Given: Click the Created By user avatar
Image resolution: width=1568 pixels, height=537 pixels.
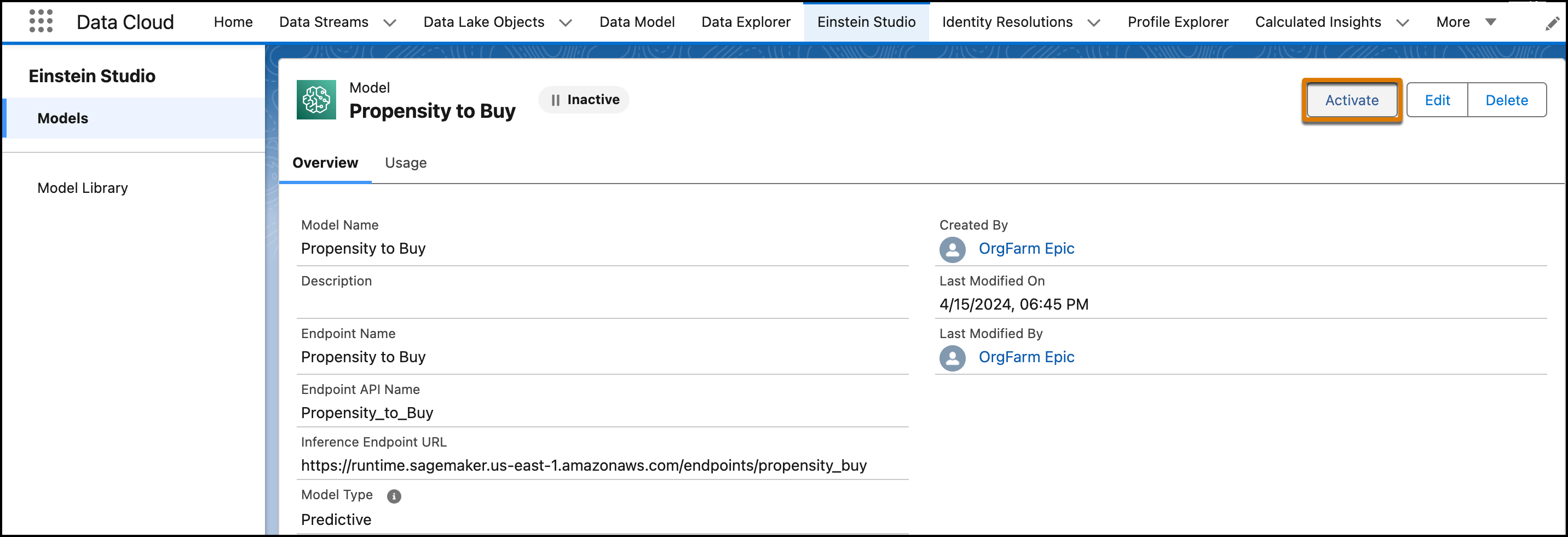Looking at the screenshot, I should (x=952, y=249).
